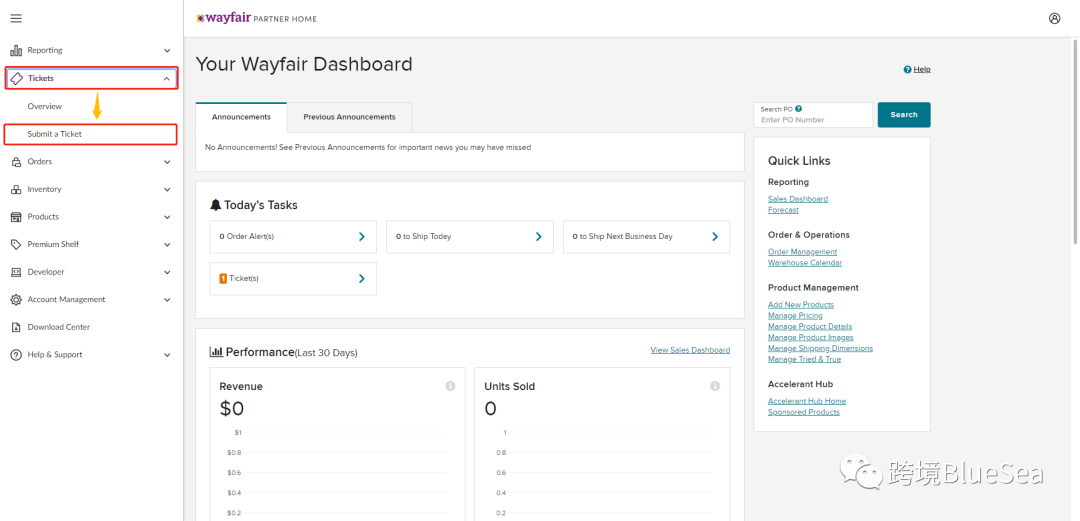Click the Download Center sidebar icon
The width and height of the screenshot is (1080, 521).
(16, 327)
